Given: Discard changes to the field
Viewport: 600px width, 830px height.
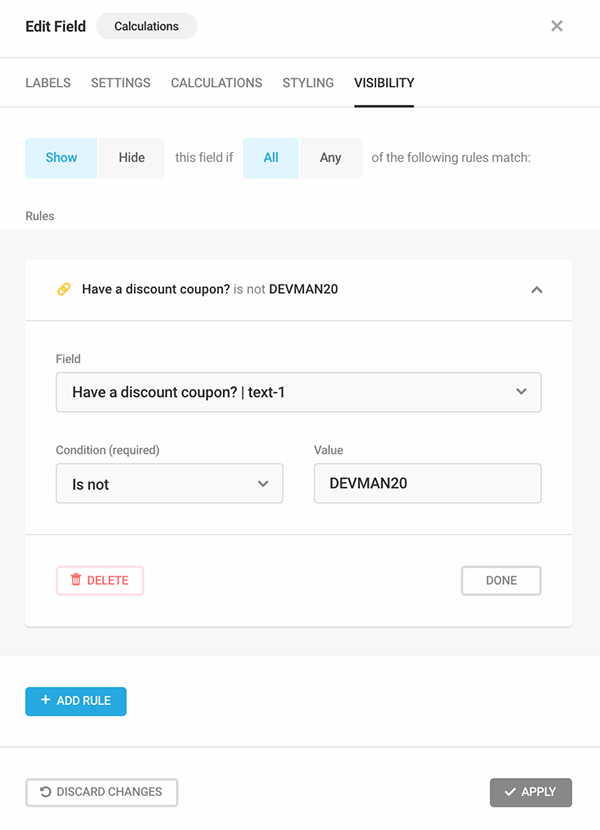Looking at the screenshot, I should pyautogui.click(x=101, y=792).
